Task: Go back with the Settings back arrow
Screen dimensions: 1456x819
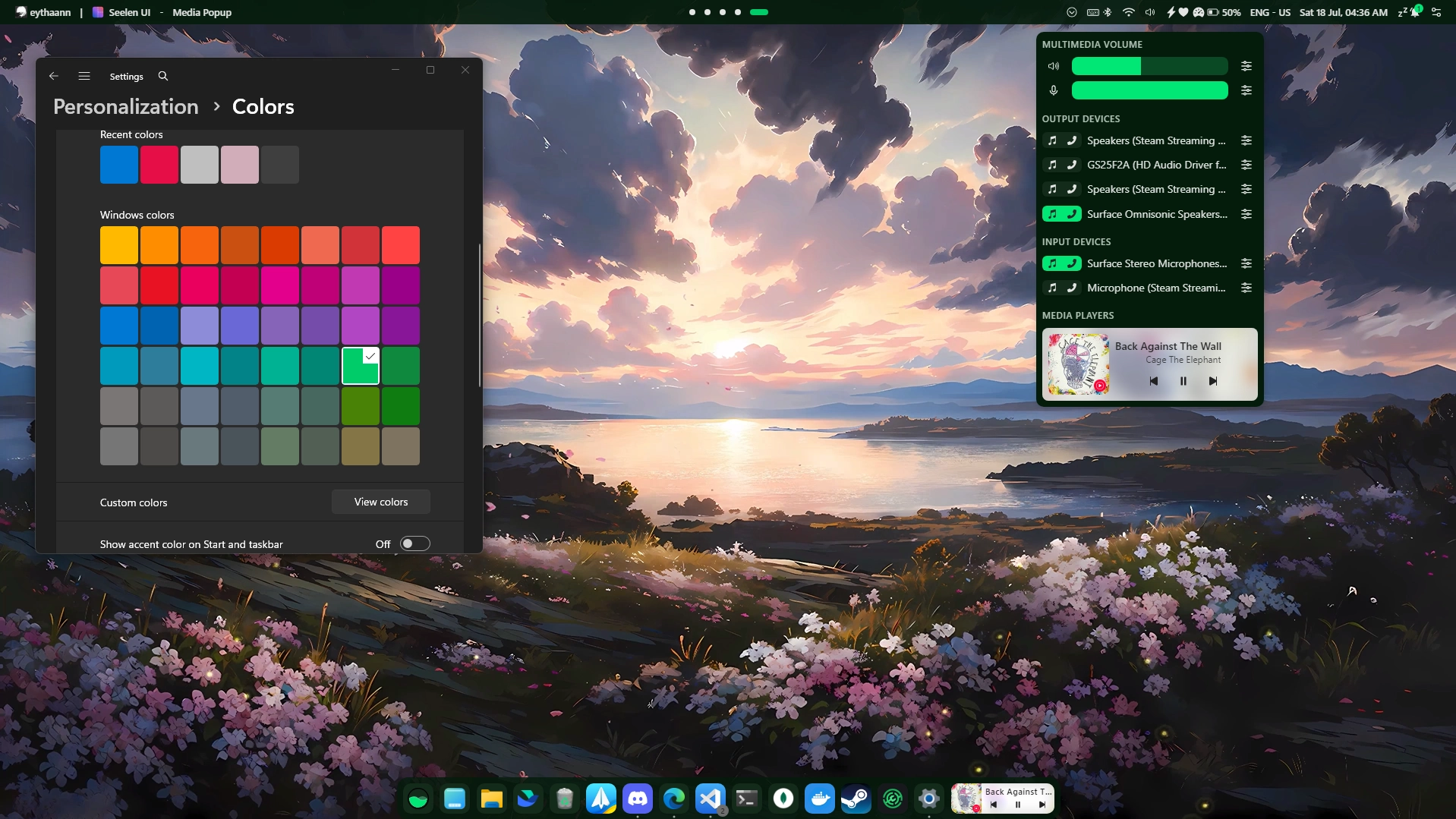Action: point(54,76)
